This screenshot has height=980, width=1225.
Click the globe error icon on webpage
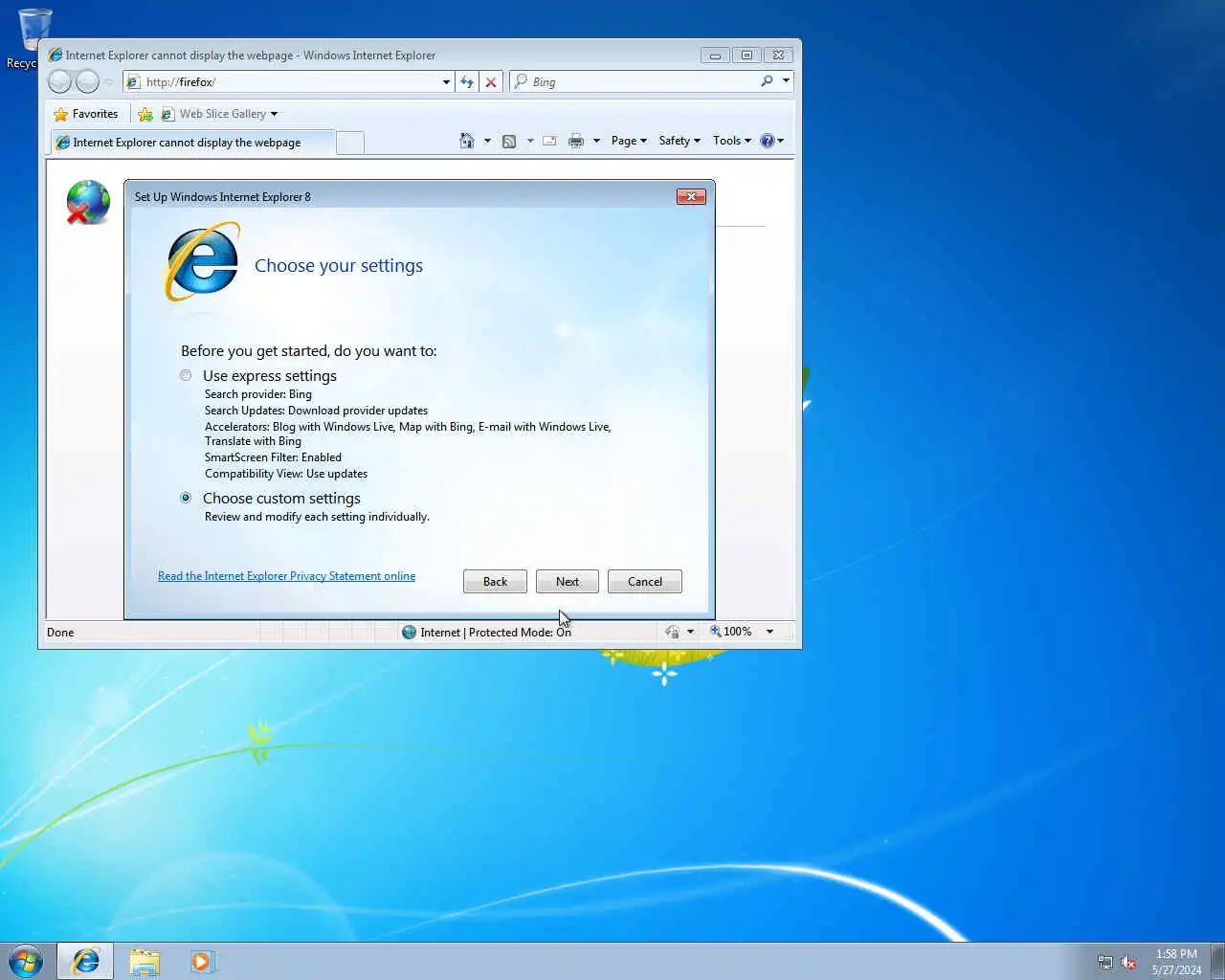87,202
